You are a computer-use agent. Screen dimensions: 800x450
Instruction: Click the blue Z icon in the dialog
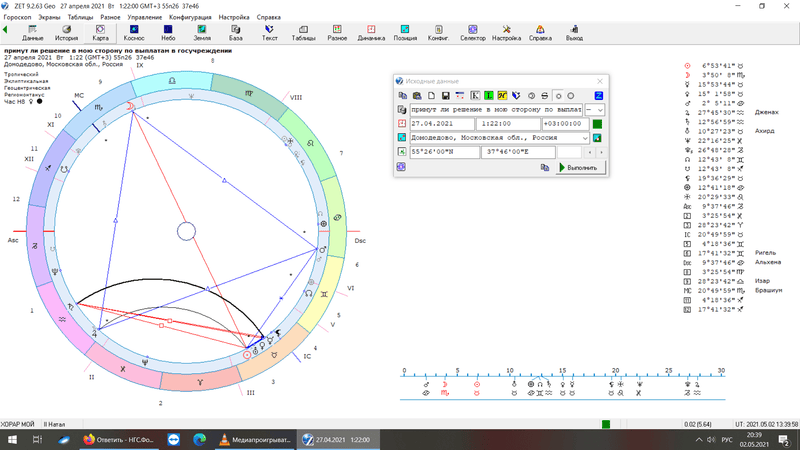tap(599, 96)
